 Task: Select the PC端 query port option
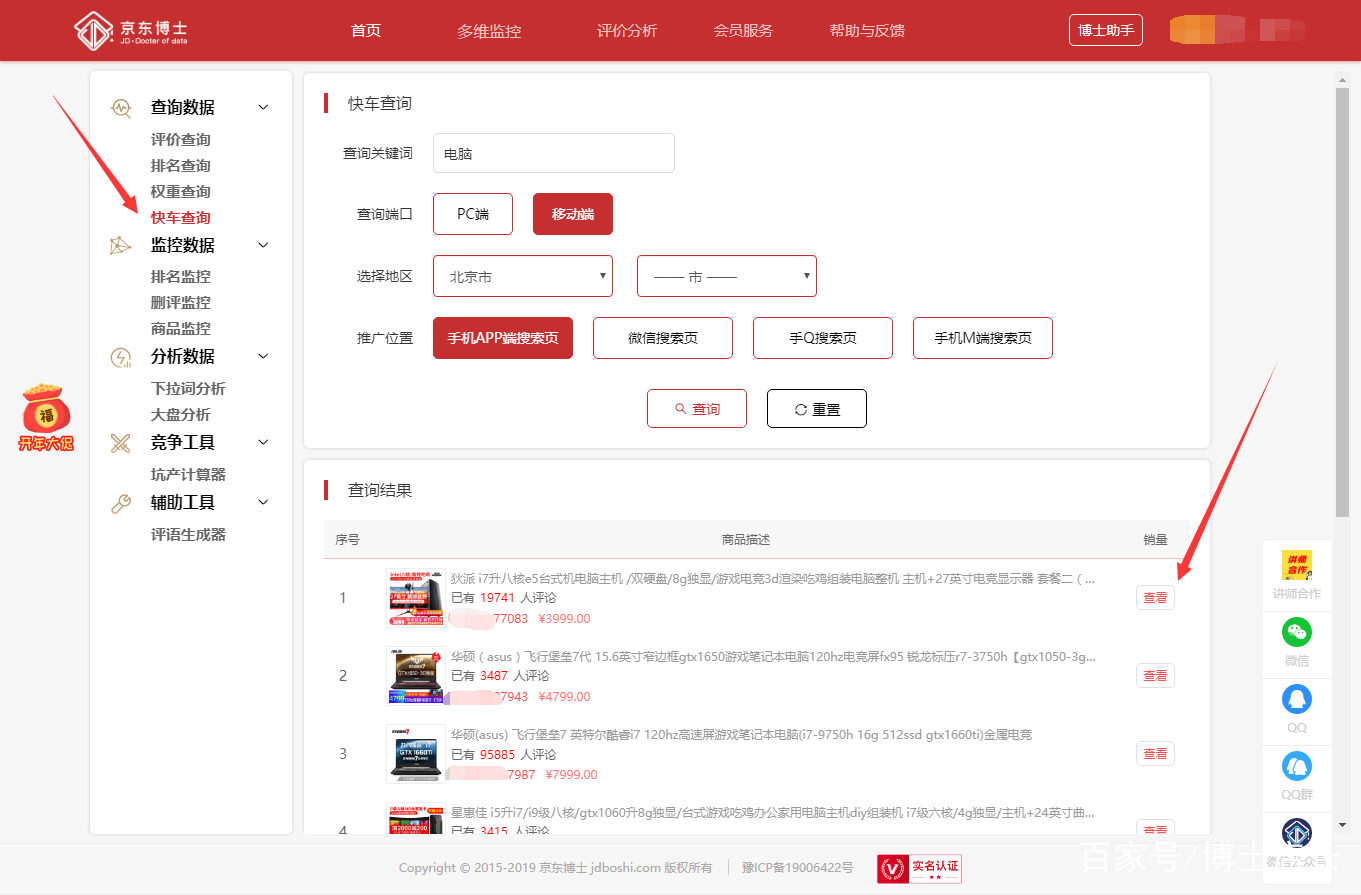click(x=473, y=214)
